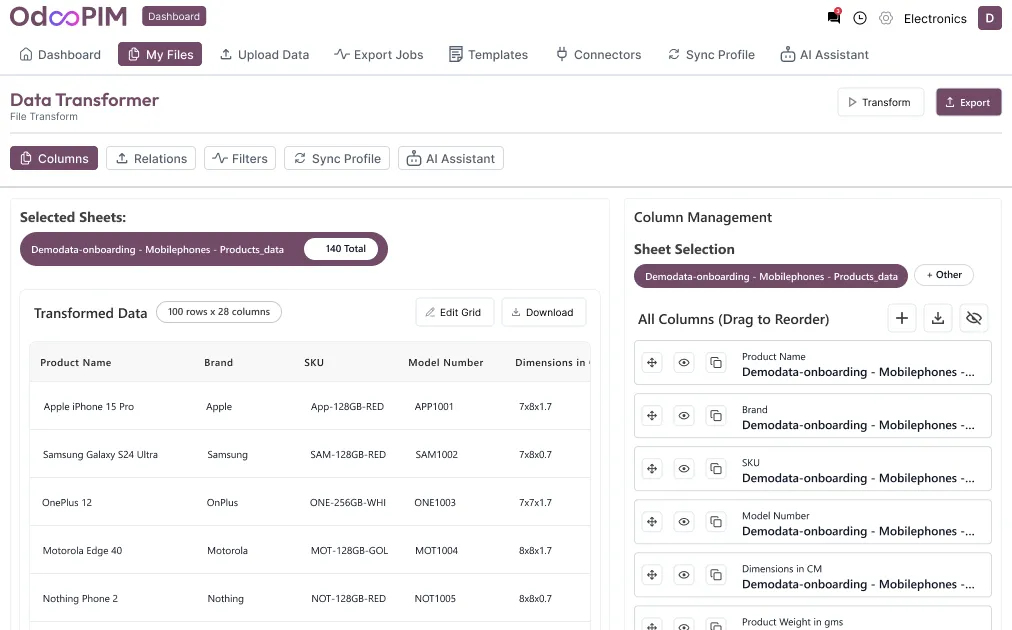This screenshot has width=1012, height=630.
Task: Click the hide all columns icon
Action: point(974,318)
